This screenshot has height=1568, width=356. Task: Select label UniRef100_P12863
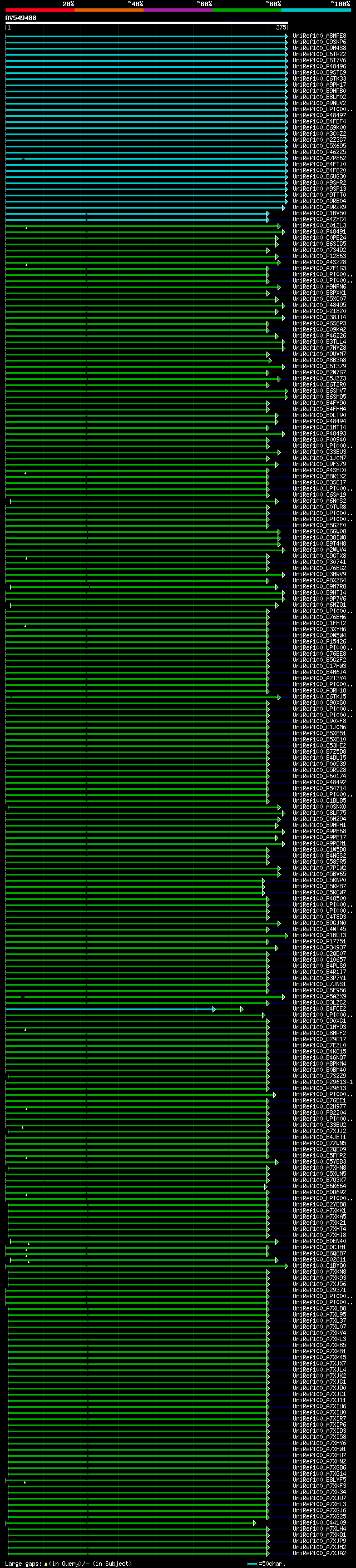point(319,256)
